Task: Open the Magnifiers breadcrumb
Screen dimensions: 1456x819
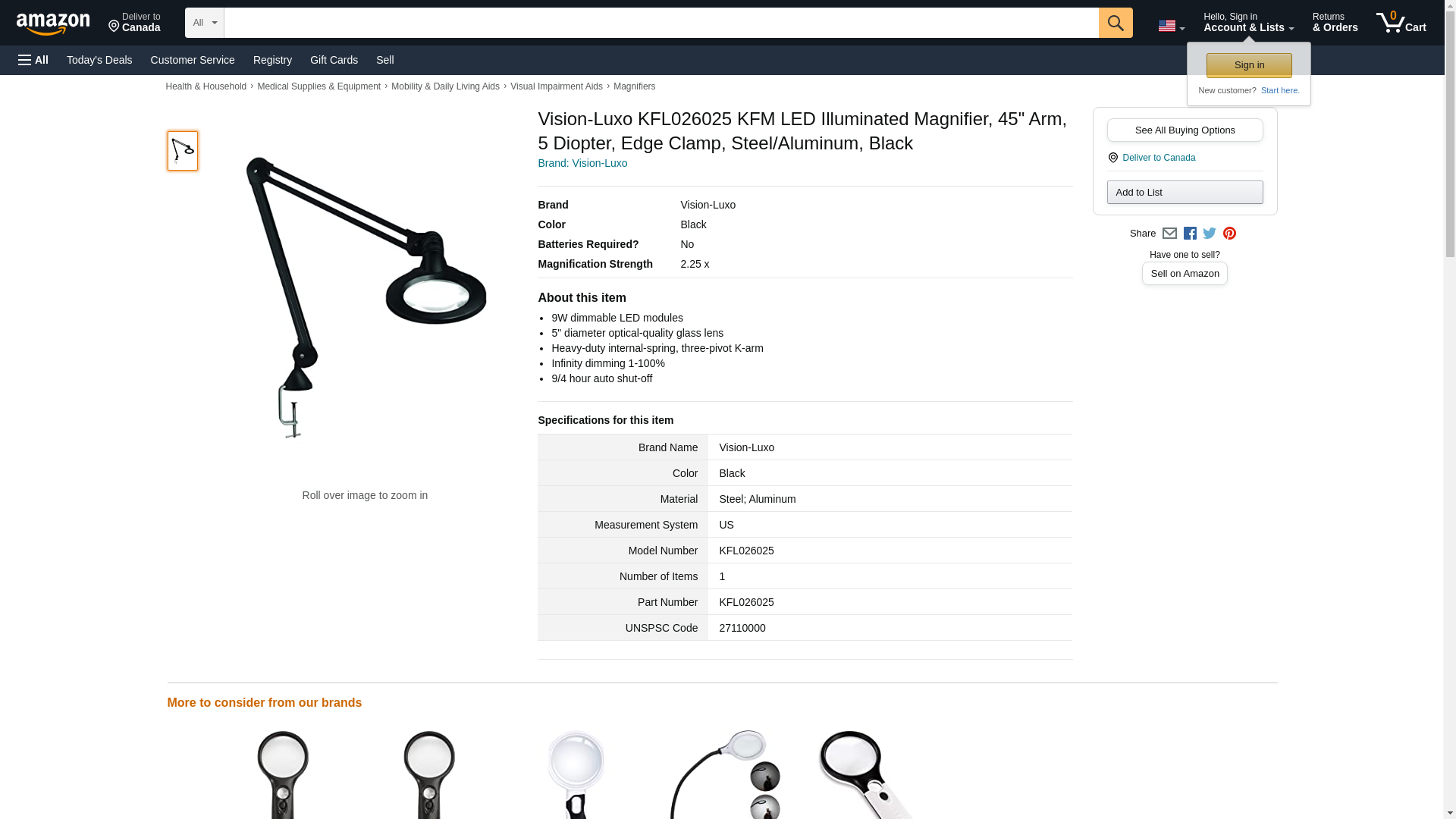Action: click(x=634, y=86)
